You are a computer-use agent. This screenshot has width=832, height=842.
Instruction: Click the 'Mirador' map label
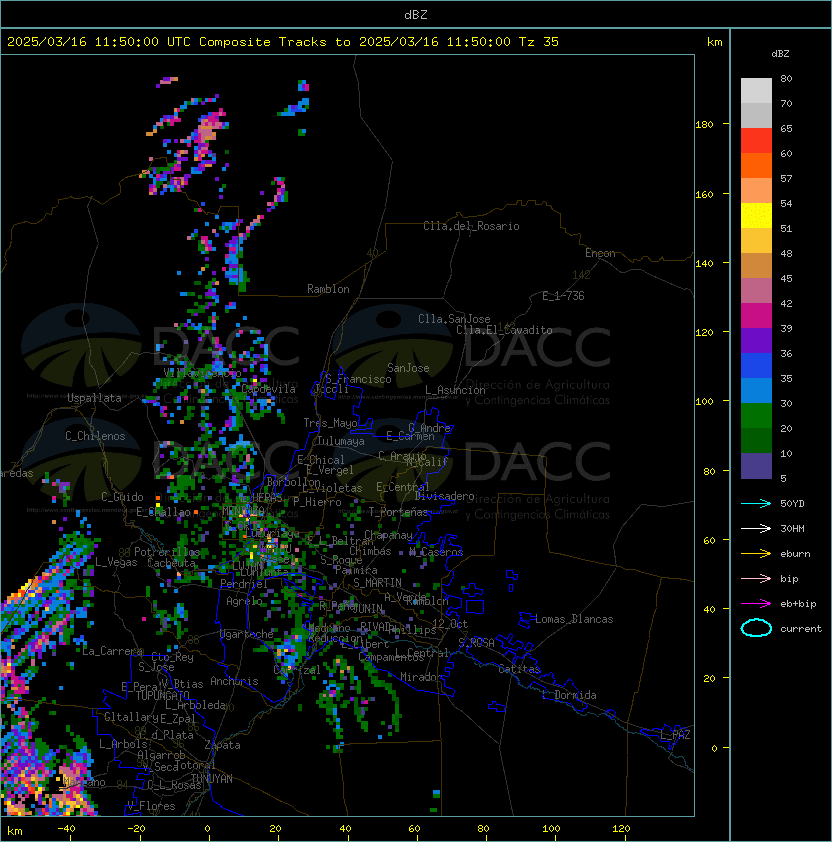[422, 677]
